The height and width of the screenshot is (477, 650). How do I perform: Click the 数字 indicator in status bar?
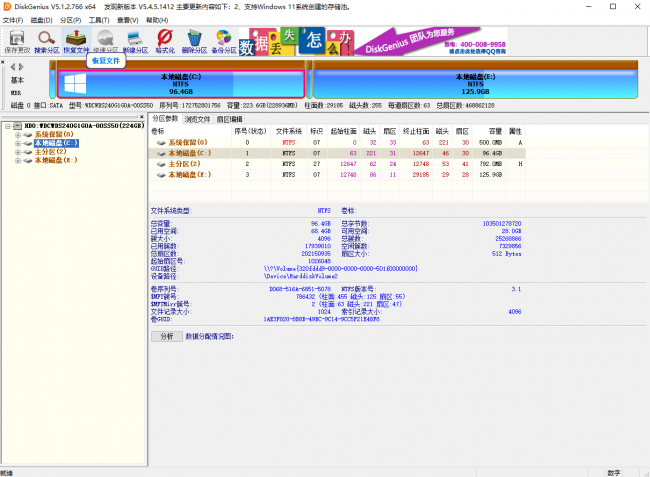pos(614,473)
